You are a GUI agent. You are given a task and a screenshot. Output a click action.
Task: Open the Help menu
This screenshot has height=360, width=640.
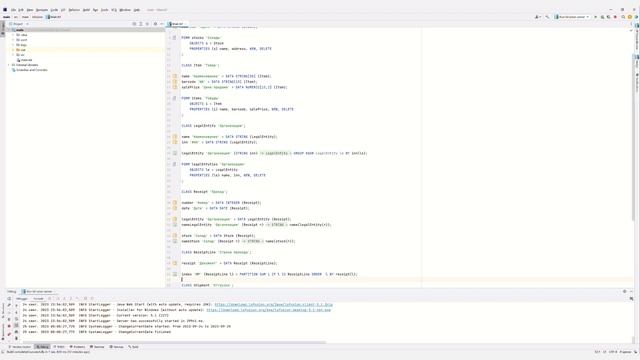(x=137, y=10)
